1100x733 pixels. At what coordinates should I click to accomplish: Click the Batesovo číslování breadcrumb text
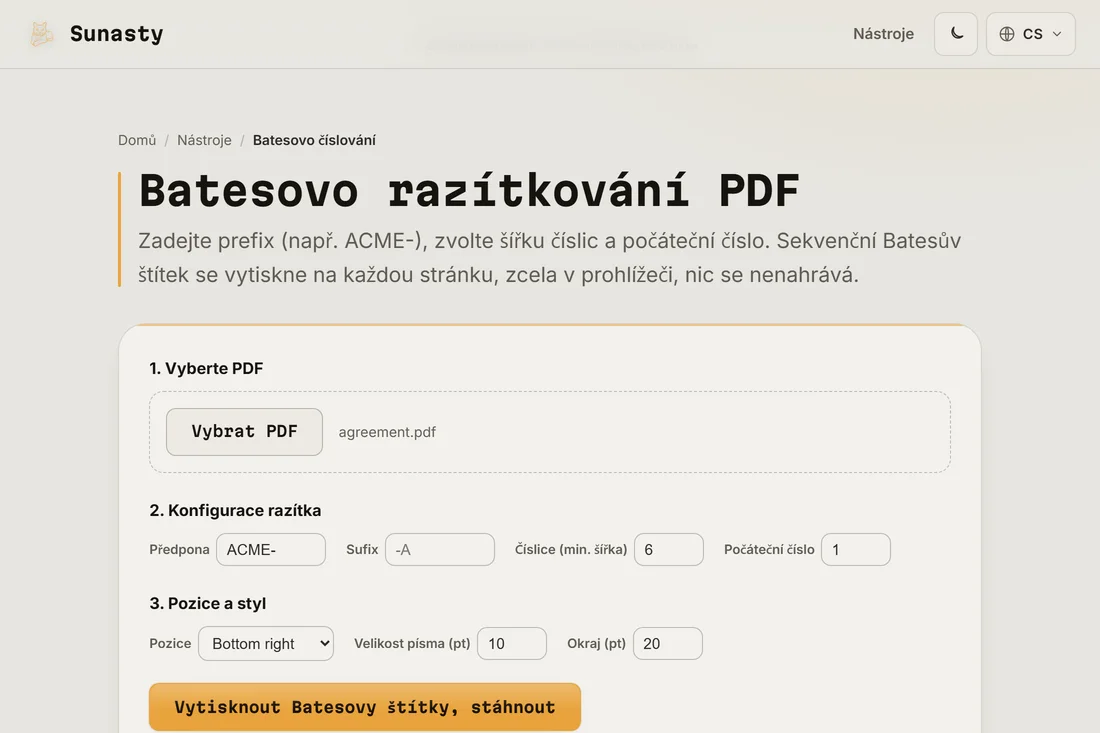click(314, 140)
